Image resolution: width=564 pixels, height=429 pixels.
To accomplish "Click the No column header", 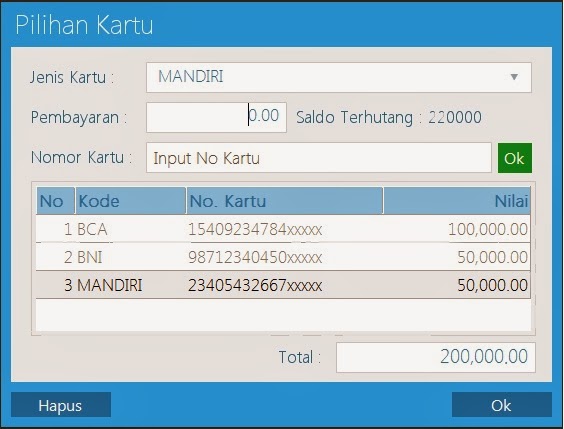I will [55, 201].
